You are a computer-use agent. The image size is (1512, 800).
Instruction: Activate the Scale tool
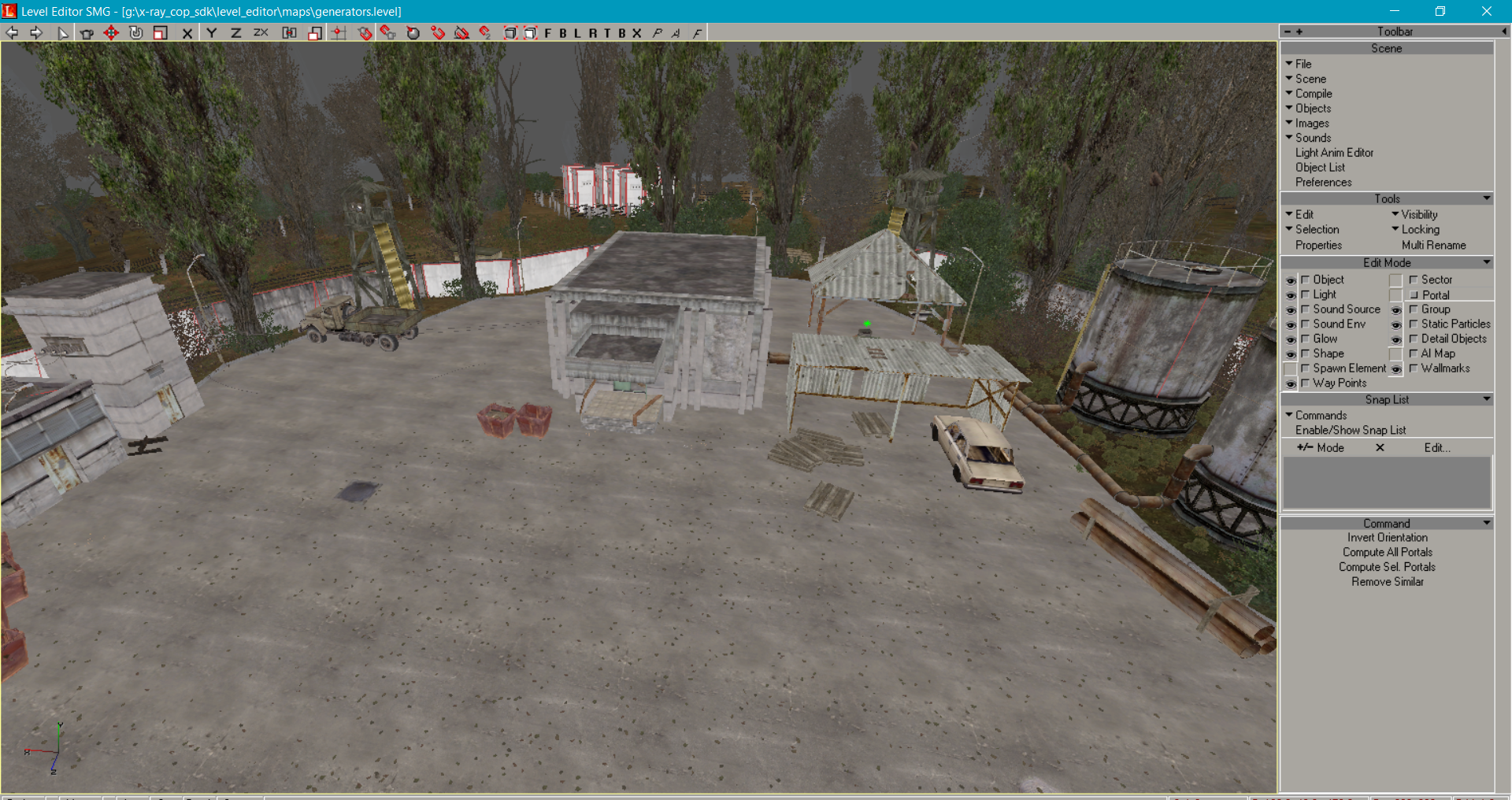[x=161, y=32]
